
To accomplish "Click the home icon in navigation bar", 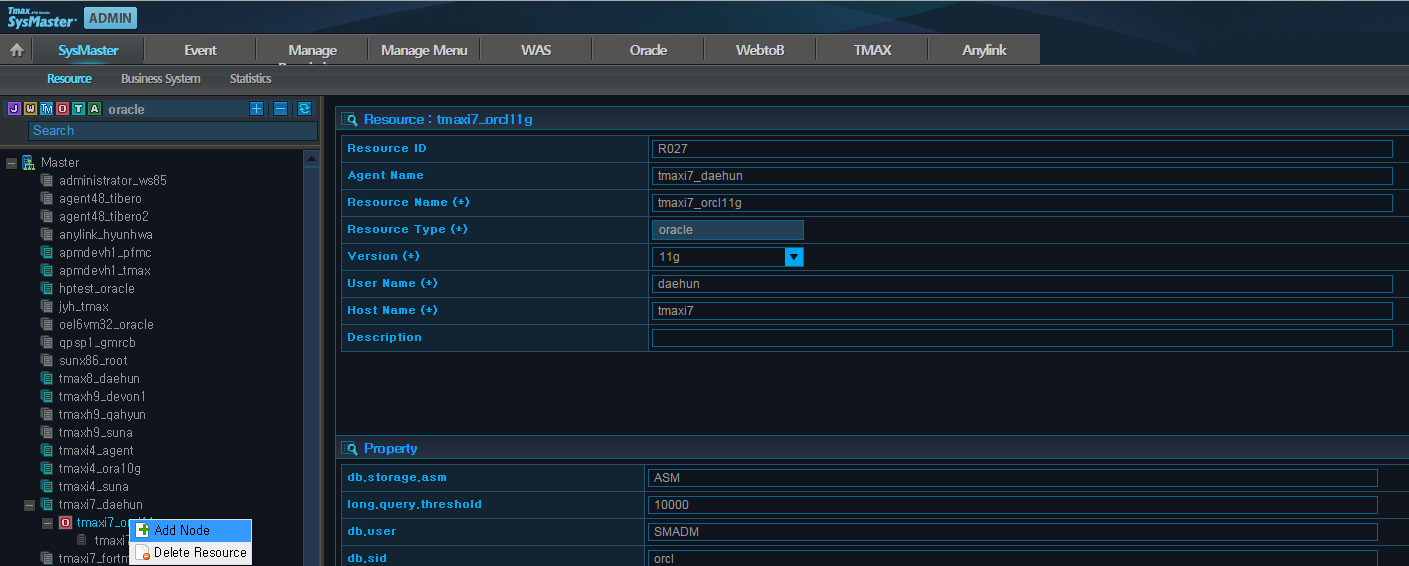I will (x=16, y=50).
